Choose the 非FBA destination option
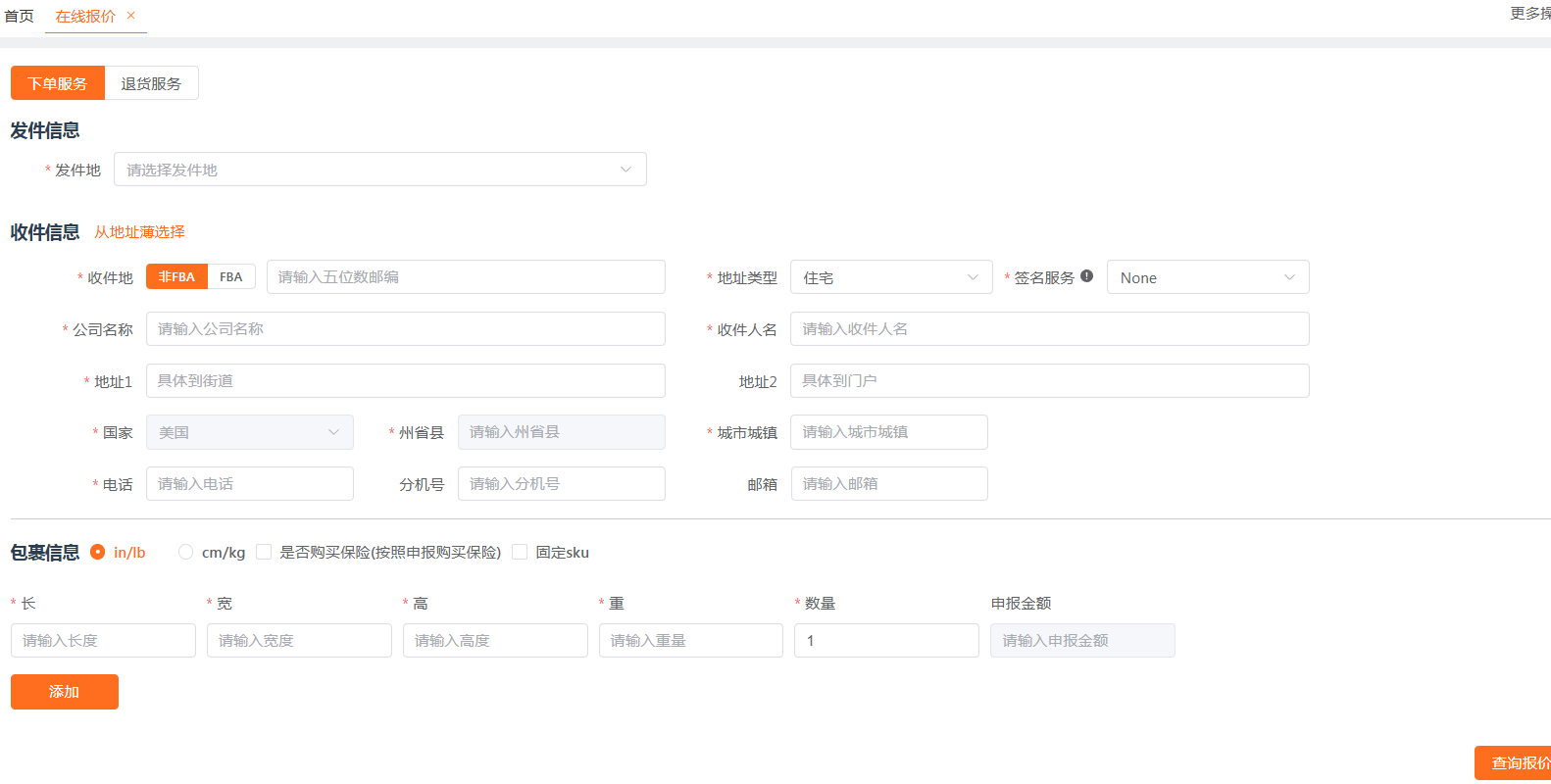This screenshot has width=1551, height=784. (x=176, y=277)
